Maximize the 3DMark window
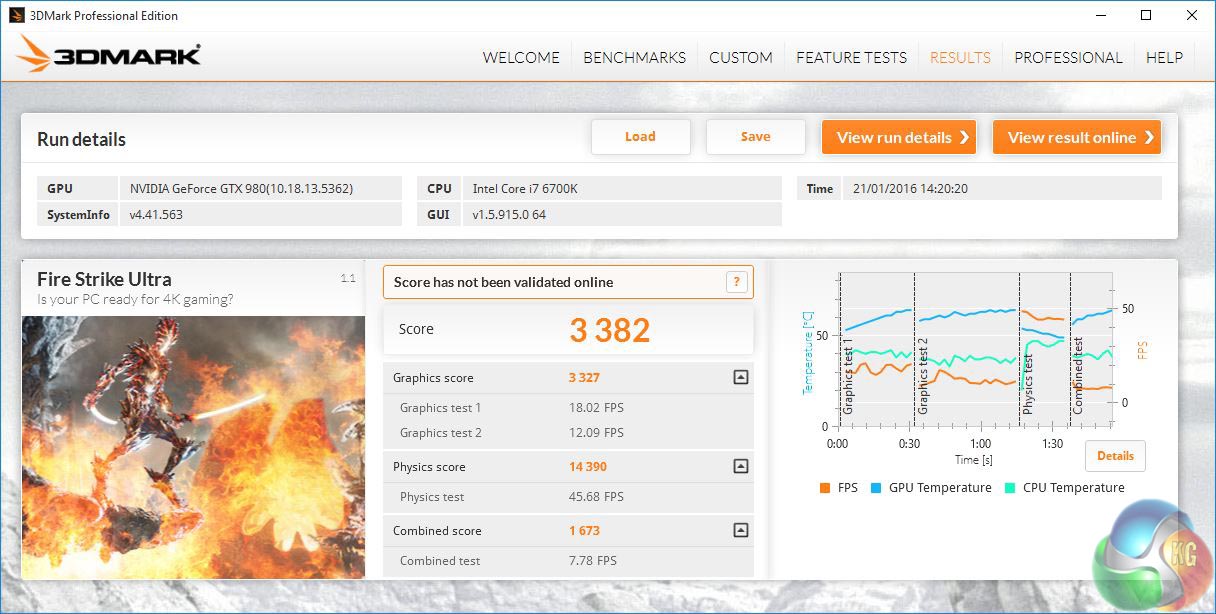Image resolution: width=1216 pixels, height=614 pixels. (x=1147, y=15)
